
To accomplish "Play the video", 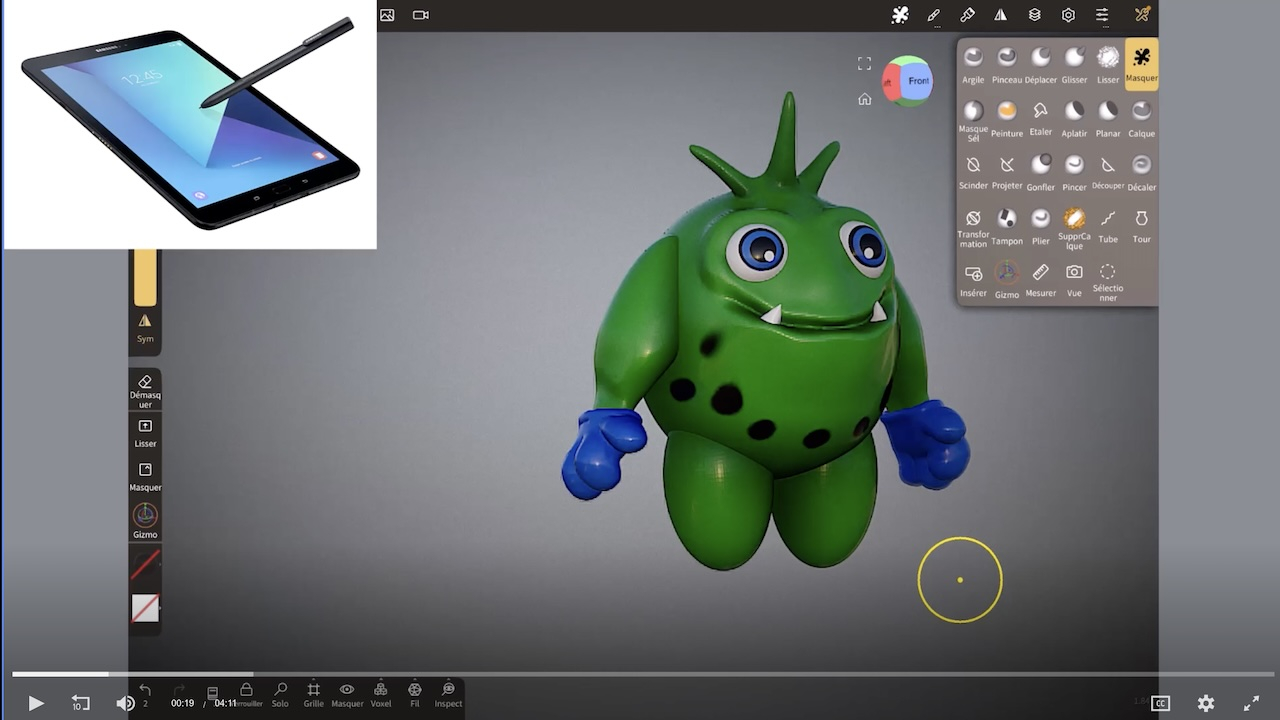I will (x=35, y=703).
